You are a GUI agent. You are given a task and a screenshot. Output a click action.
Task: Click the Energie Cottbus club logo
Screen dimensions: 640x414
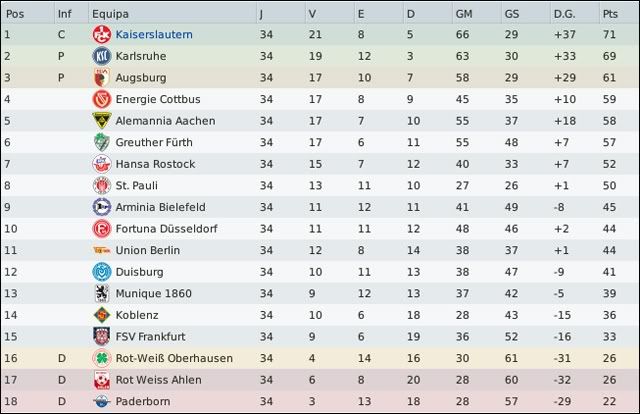tap(100, 99)
